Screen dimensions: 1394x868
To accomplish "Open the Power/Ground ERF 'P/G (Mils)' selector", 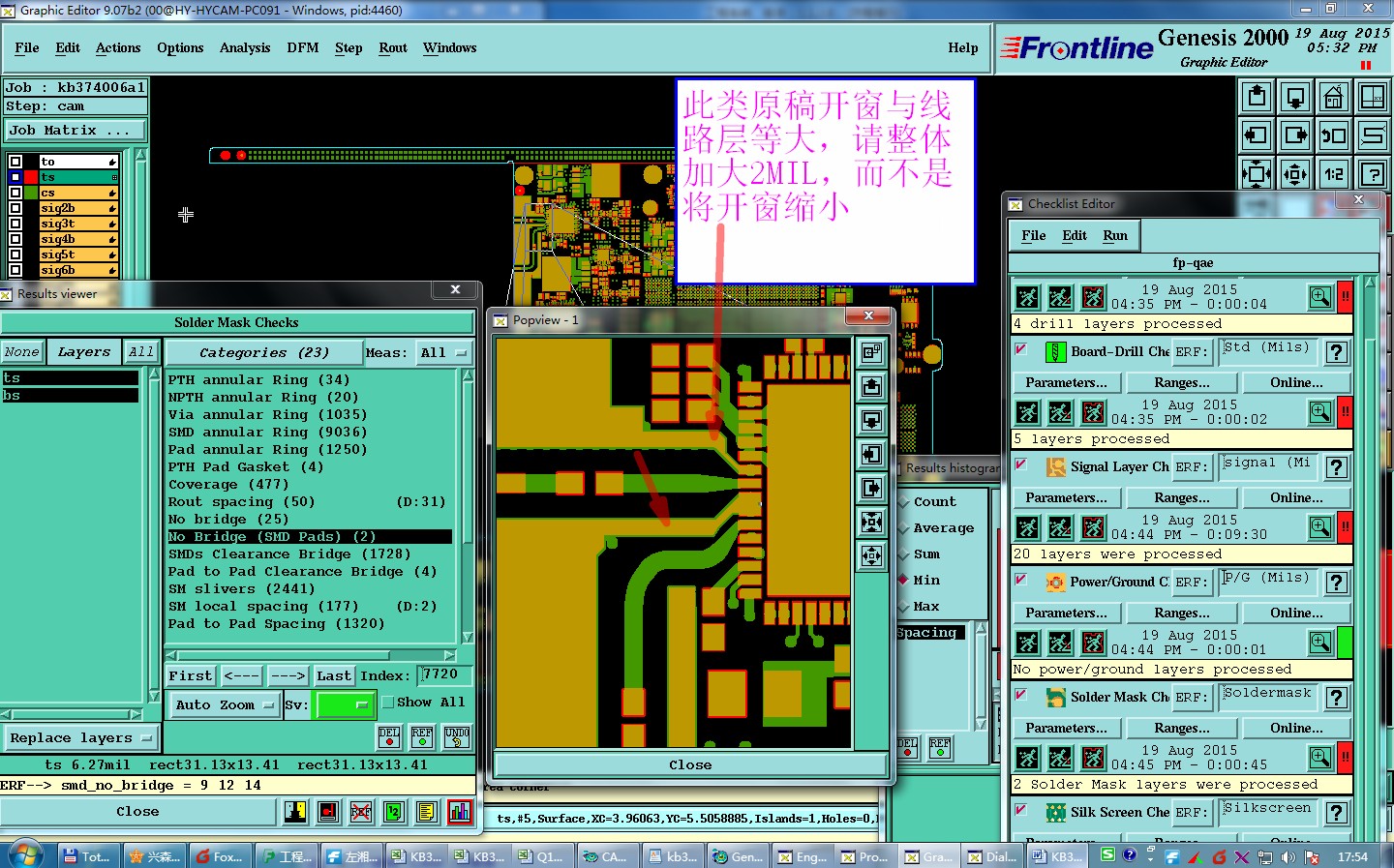I will tap(1266, 581).
